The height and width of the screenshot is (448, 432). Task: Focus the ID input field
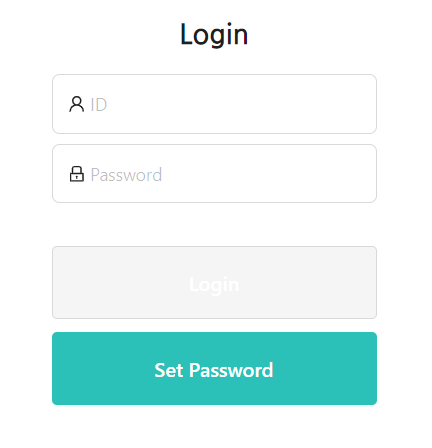[x=214, y=104]
